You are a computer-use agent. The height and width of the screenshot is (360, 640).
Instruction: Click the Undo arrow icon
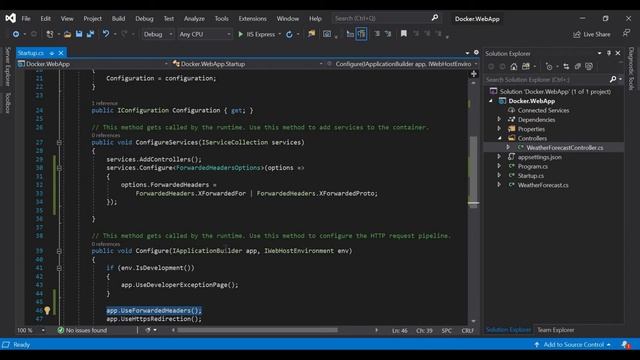pos(106,34)
